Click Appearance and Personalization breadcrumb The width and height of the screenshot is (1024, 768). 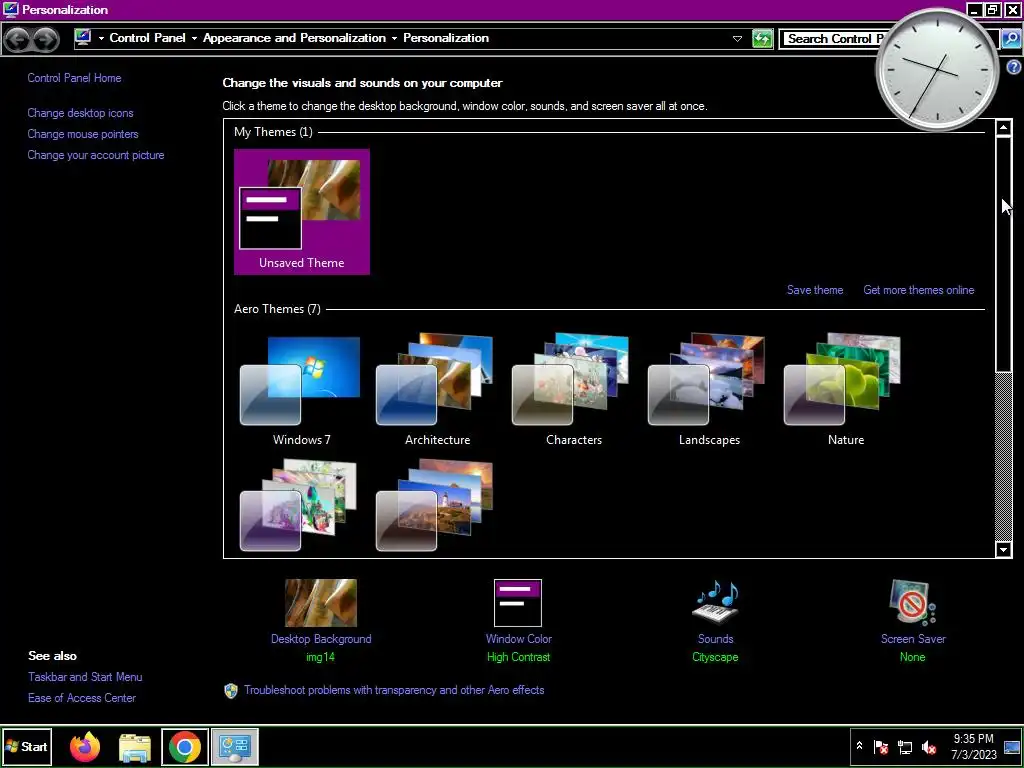tap(295, 38)
